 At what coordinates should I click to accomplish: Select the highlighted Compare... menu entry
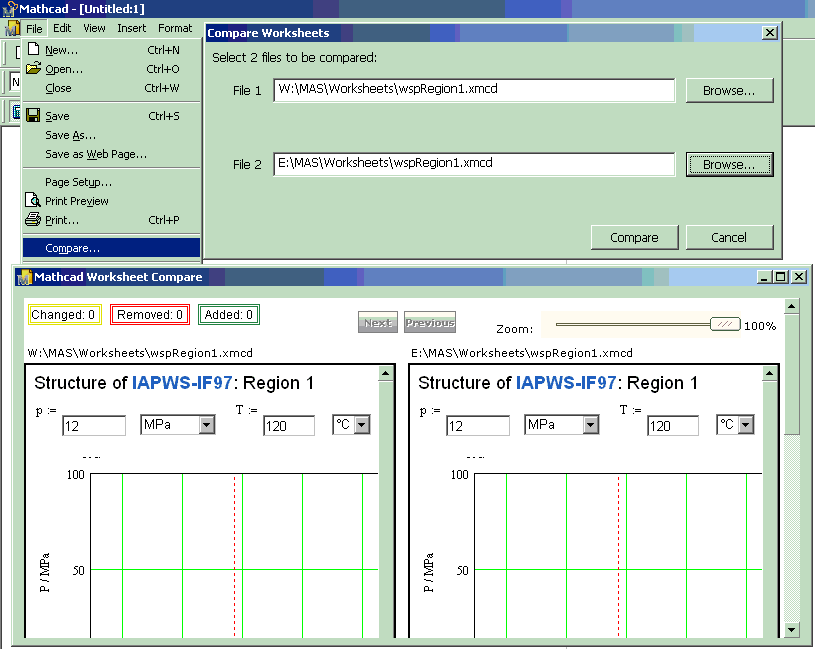[111, 248]
